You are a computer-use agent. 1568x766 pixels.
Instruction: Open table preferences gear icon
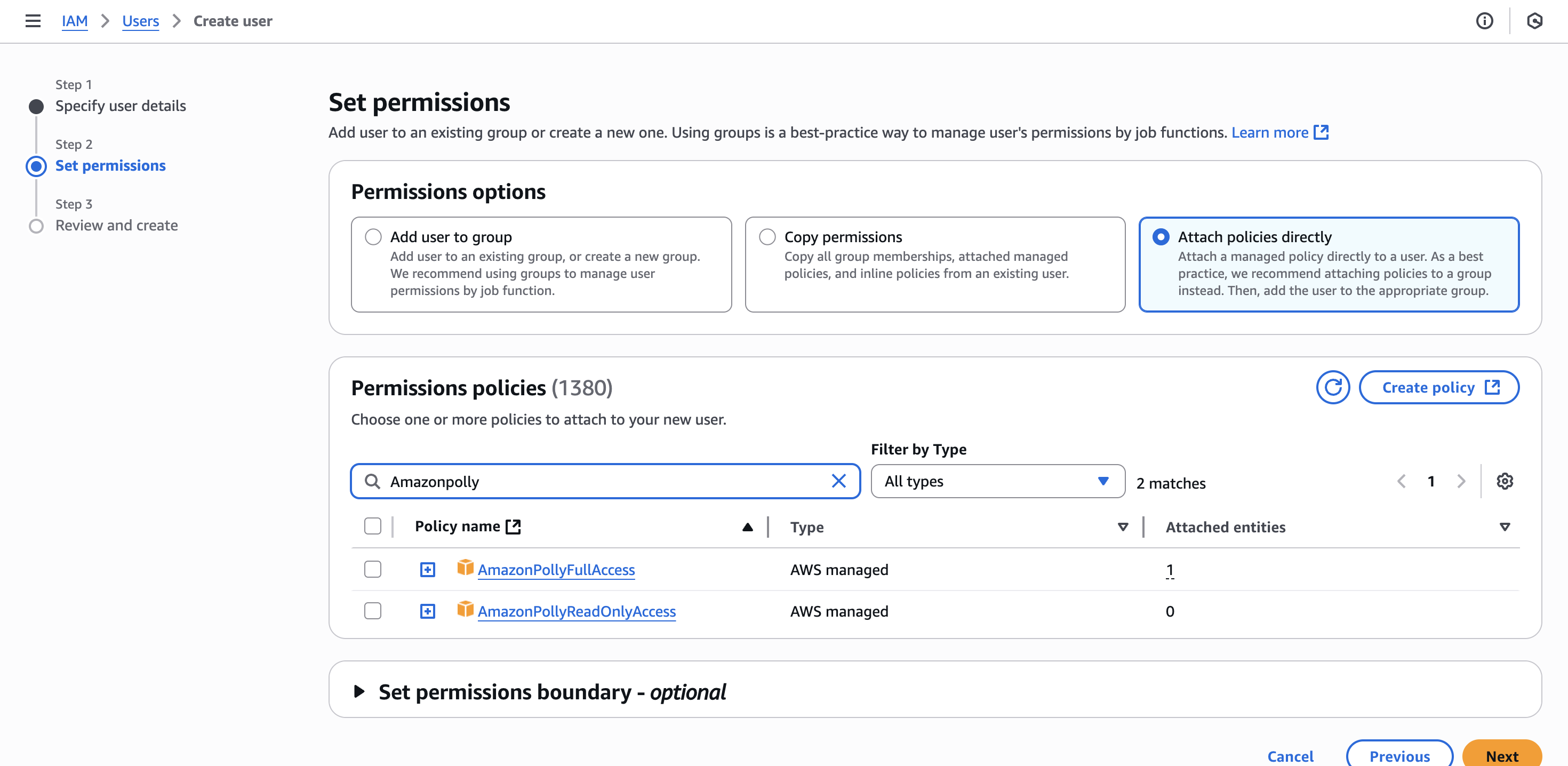[x=1504, y=481]
